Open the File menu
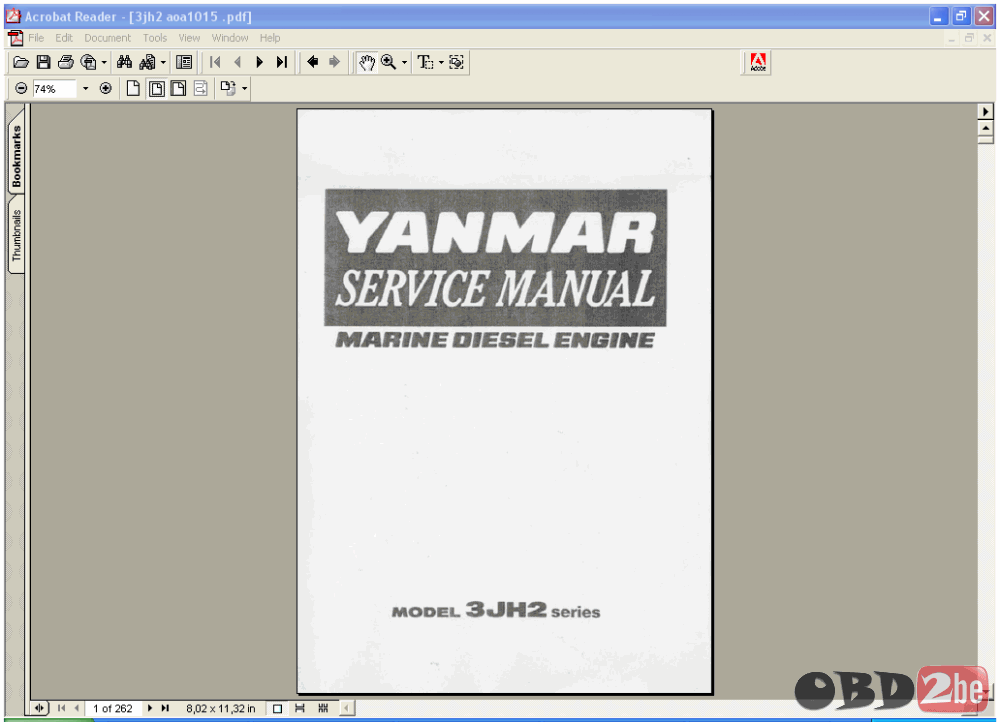 [x=36, y=38]
